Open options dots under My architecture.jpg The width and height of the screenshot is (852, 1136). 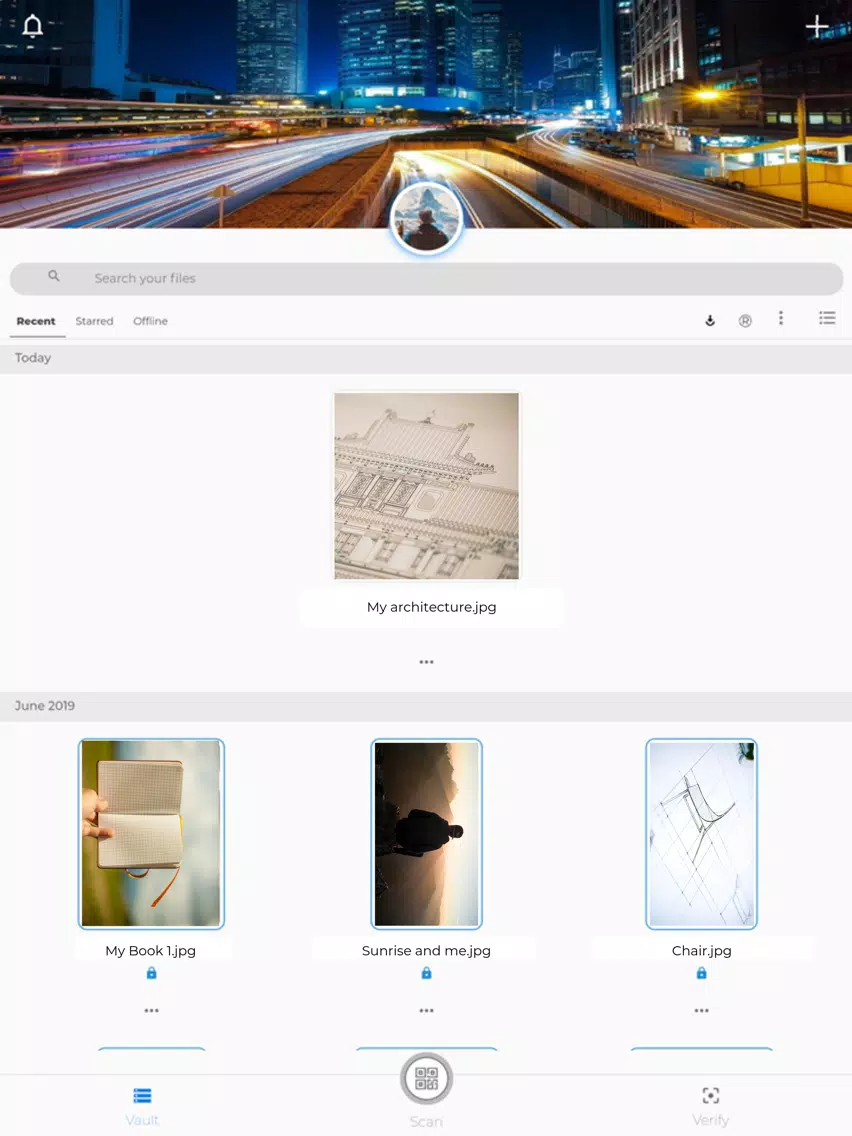(426, 661)
